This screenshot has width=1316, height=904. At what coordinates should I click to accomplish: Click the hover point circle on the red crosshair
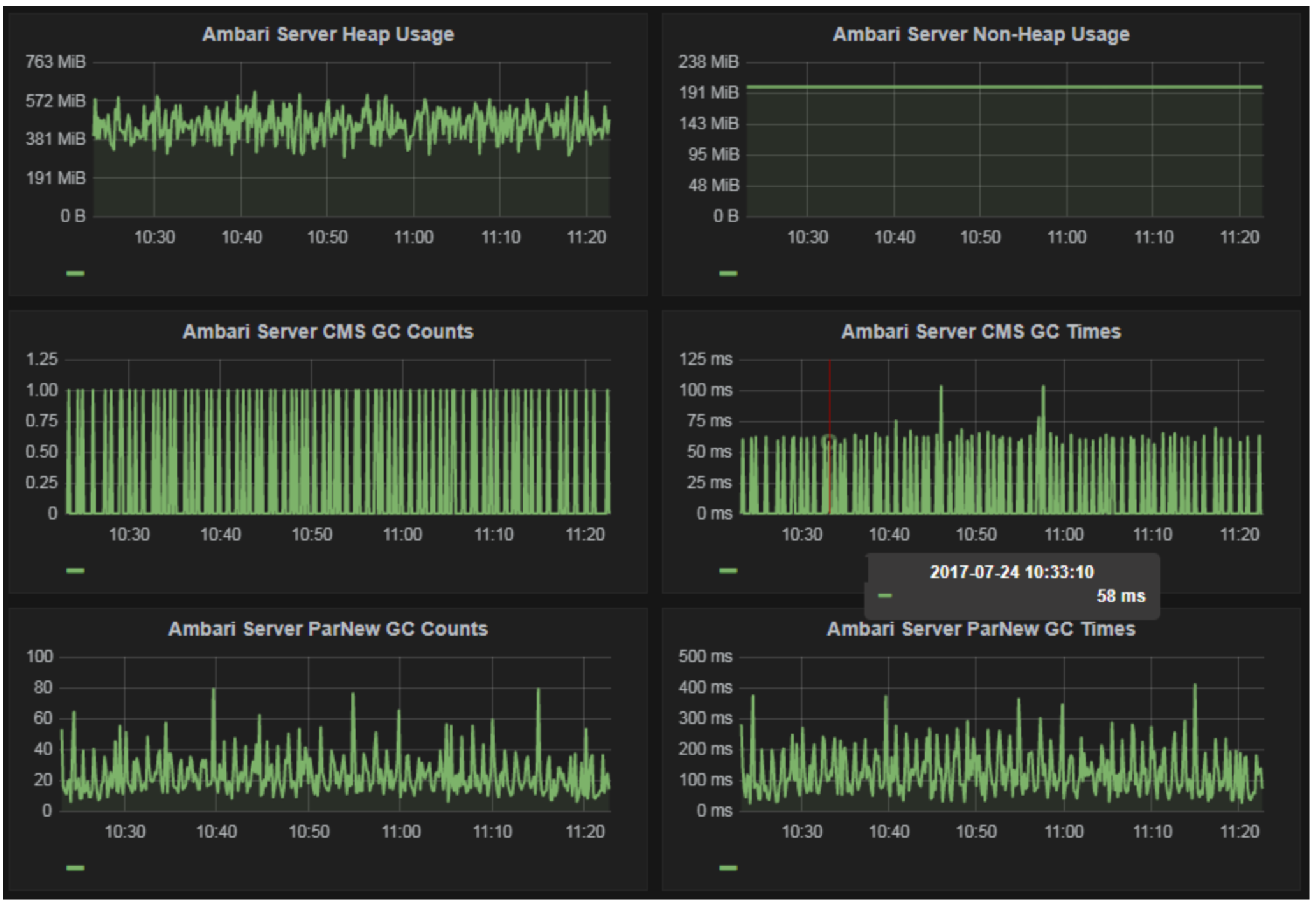click(x=829, y=441)
